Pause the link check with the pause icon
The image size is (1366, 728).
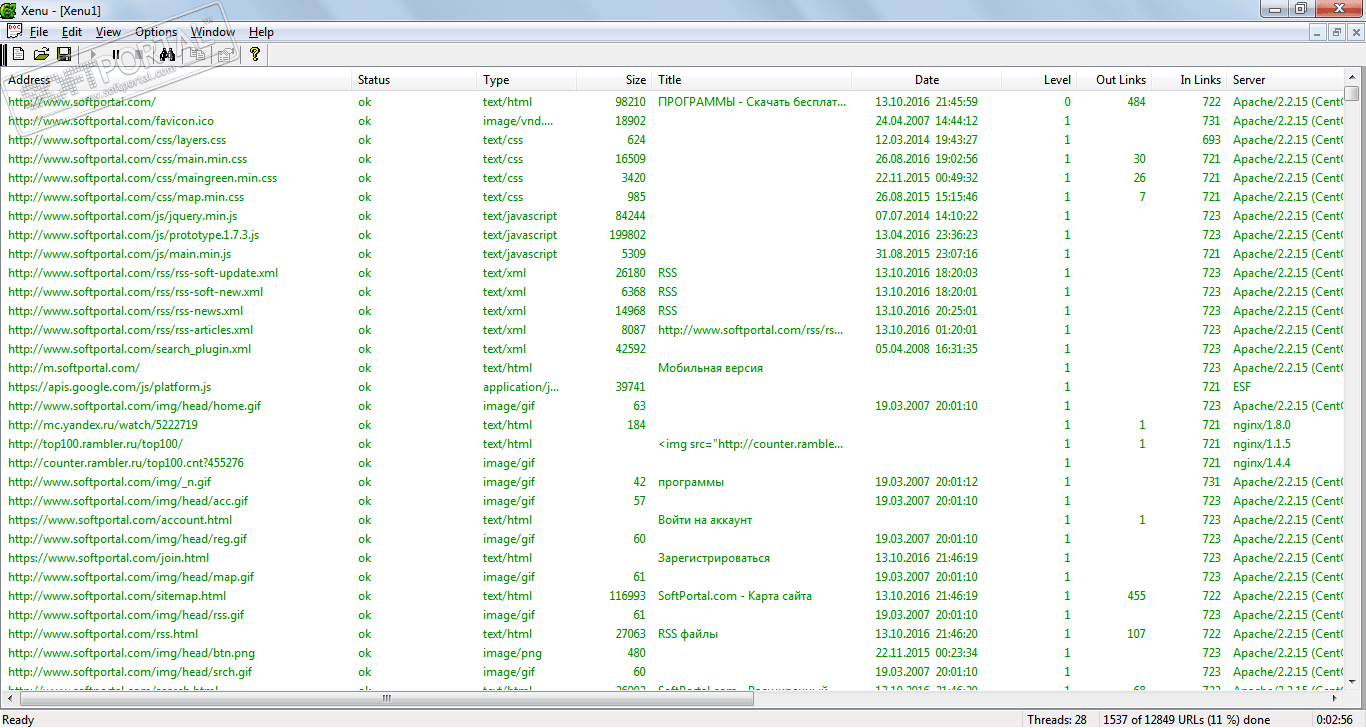tap(116, 54)
